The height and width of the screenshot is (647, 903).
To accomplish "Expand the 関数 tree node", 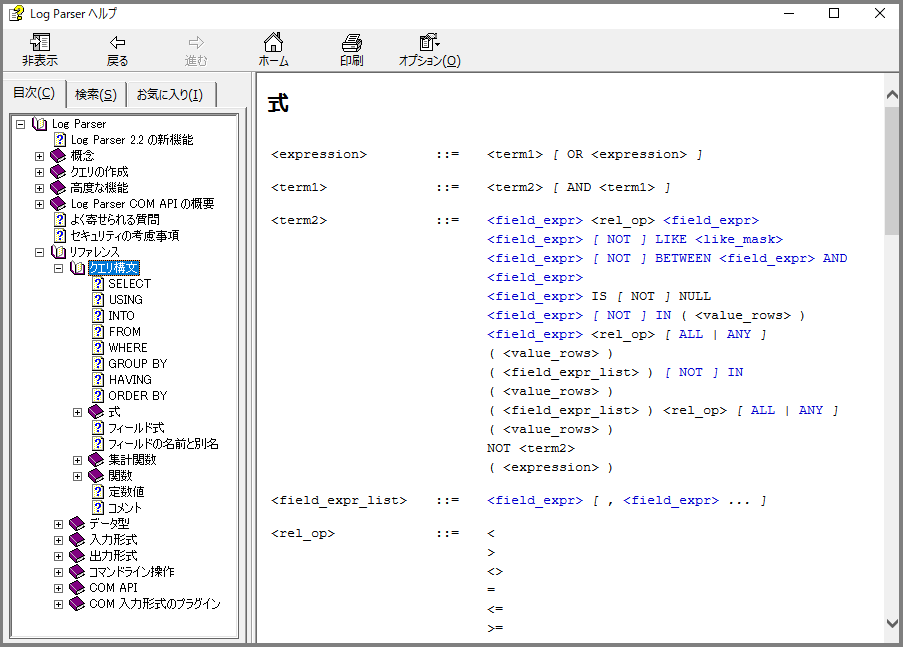I will (77, 476).
